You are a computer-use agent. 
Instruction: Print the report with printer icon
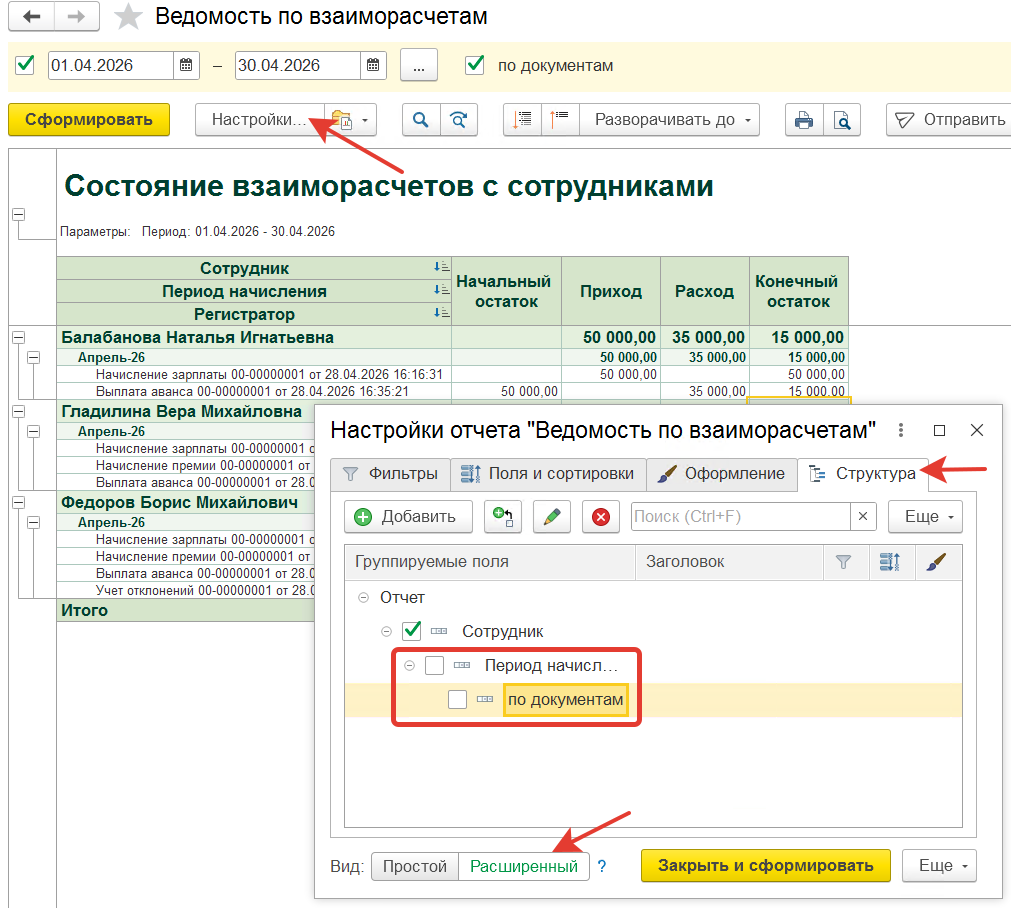pyautogui.click(x=804, y=120)
